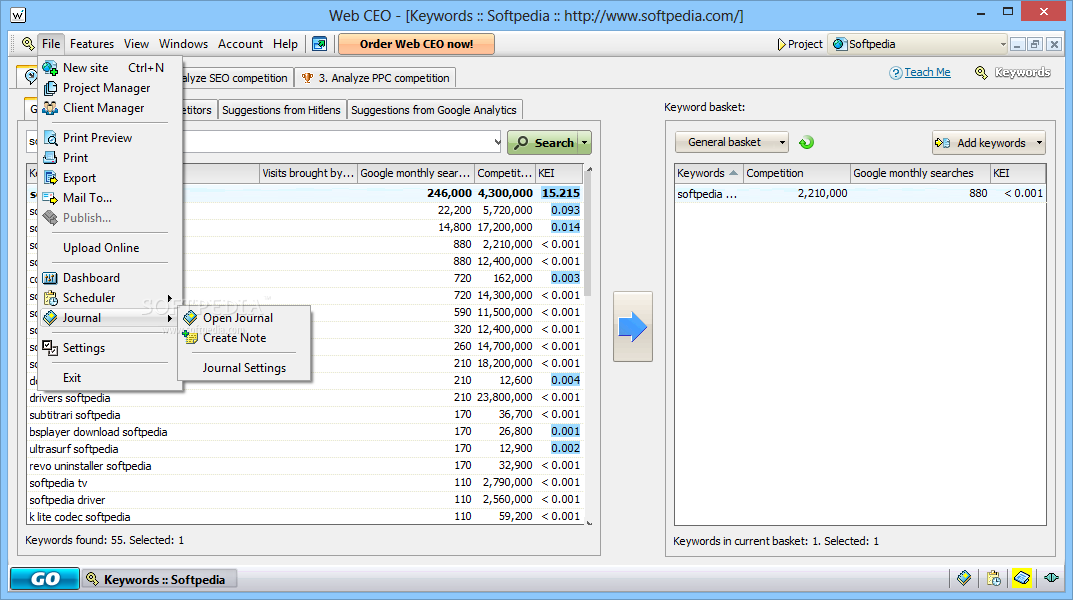The image size is (1073, 600).
Task: Click the blue GO button
Action: 44,579
